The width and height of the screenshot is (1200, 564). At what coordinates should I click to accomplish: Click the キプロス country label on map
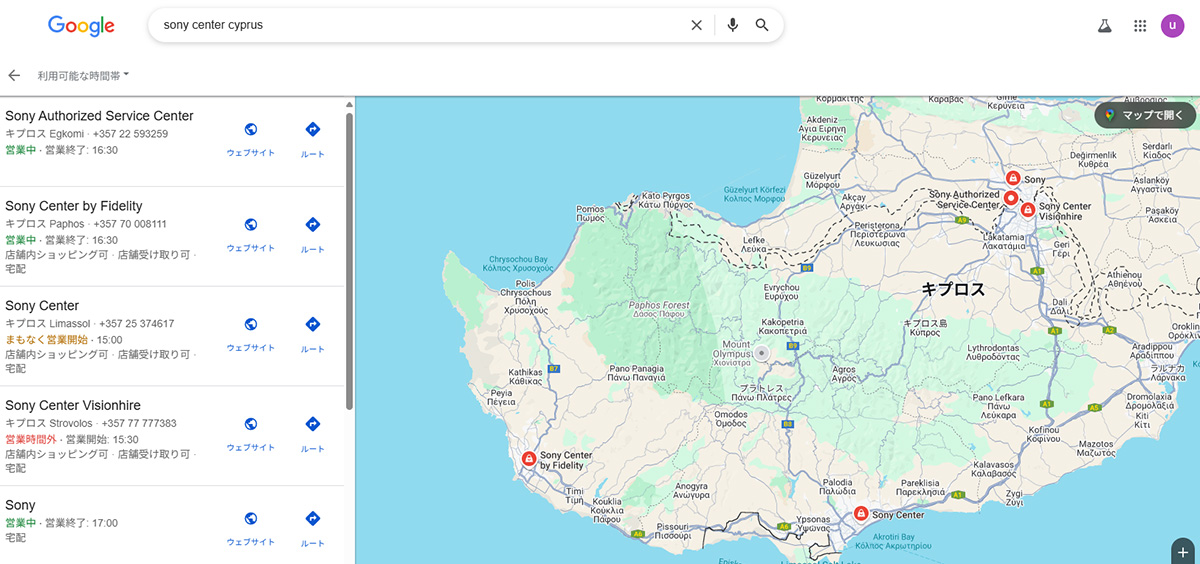[953, 290]
